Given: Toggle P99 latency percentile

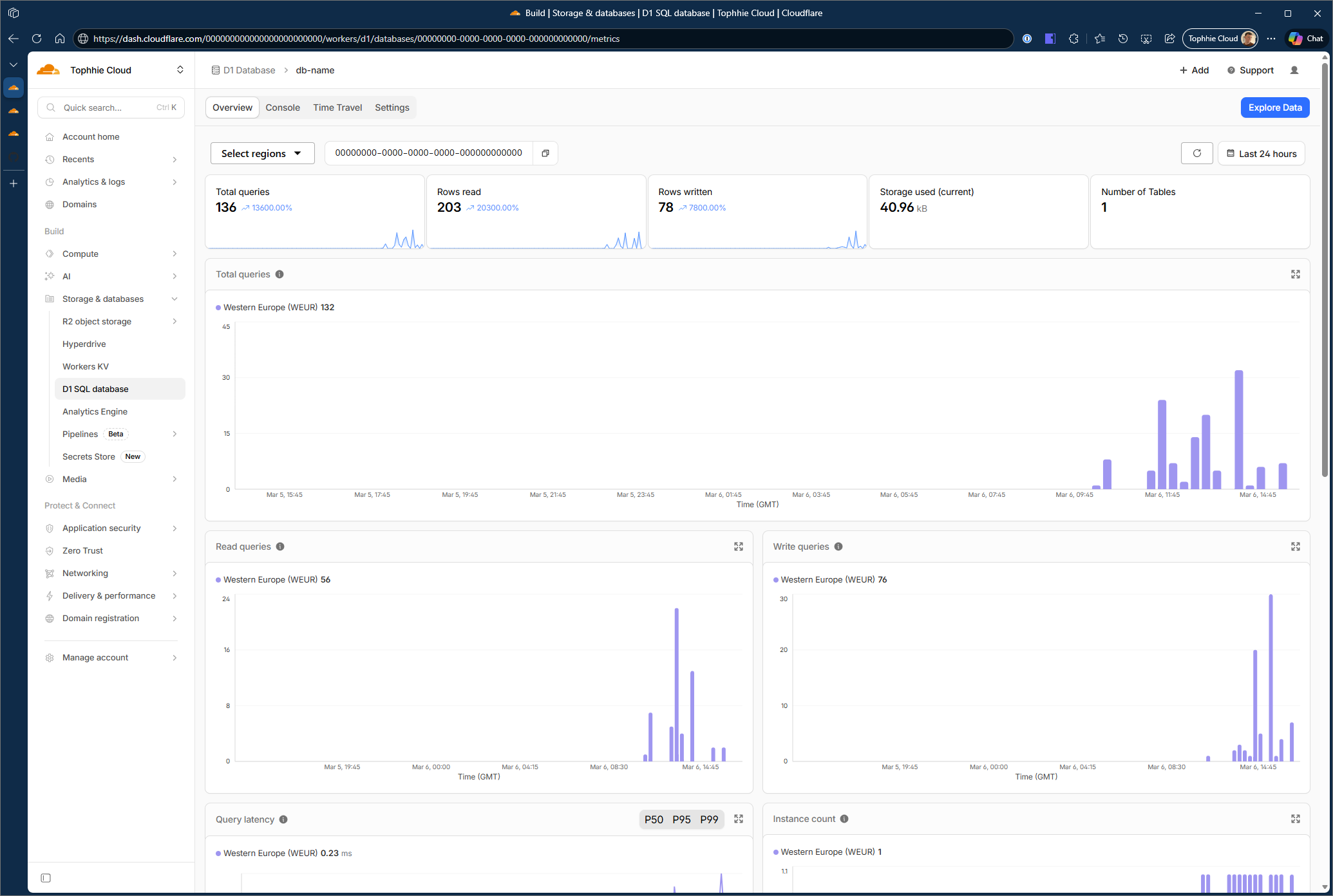Looking at the screenshot, I should [x=708, y=819].
